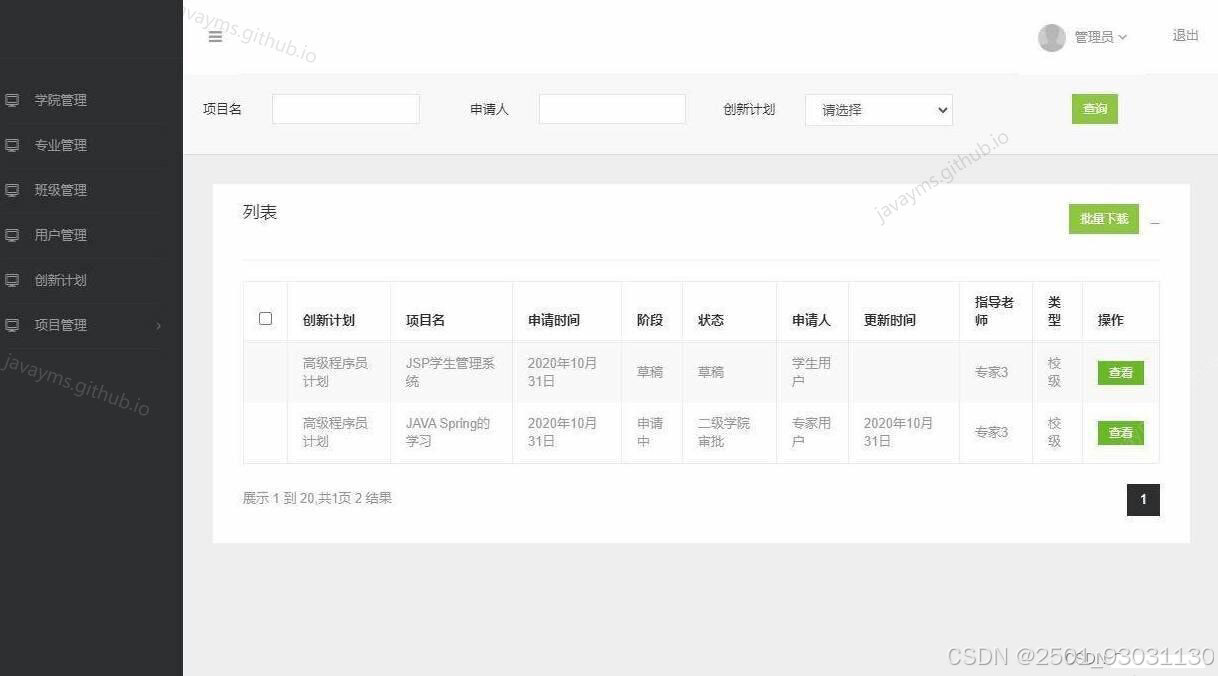Click the monitor icon beside 专业管理

tap(12, 145)
